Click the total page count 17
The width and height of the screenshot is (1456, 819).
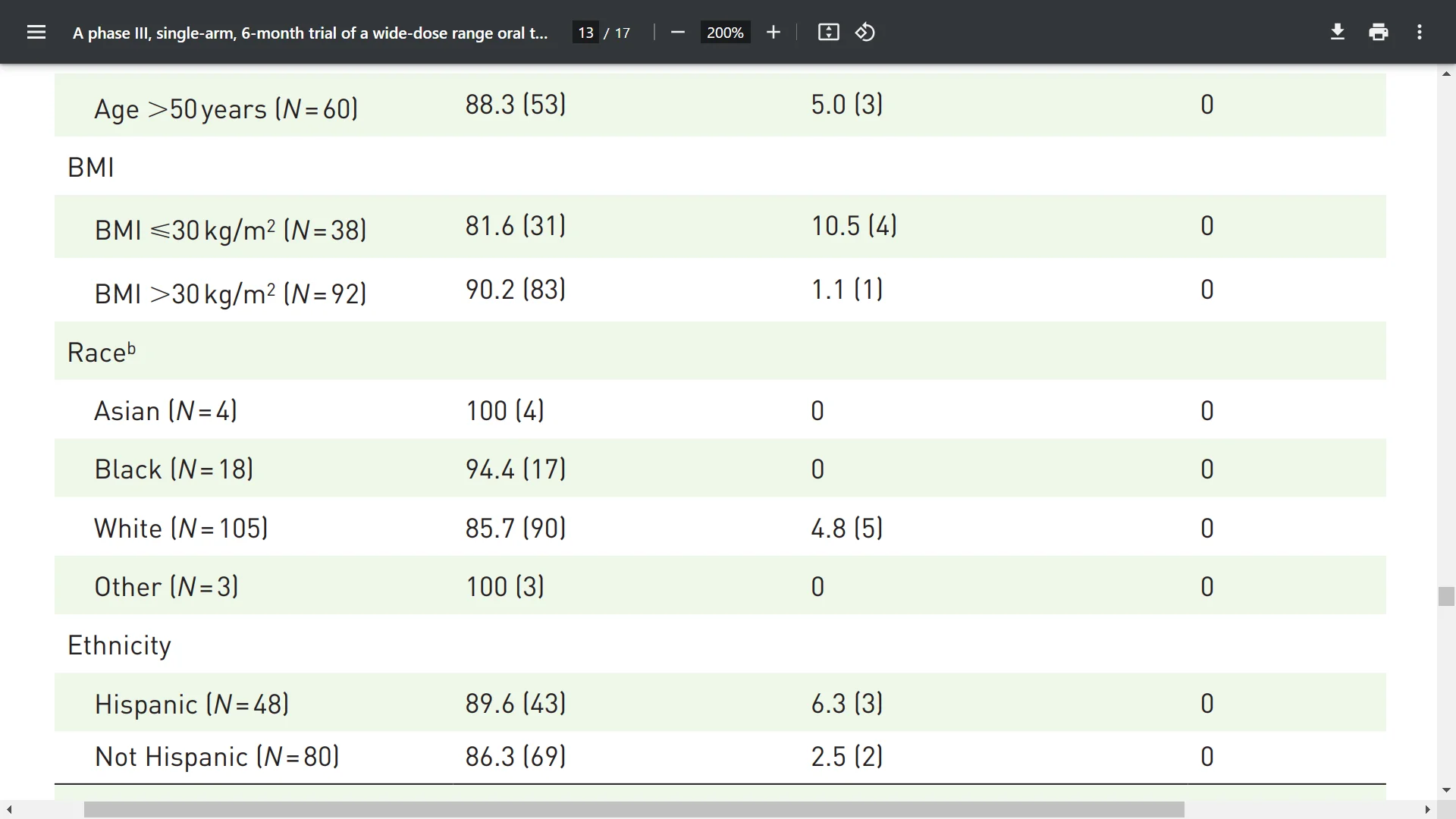(623, 33)
